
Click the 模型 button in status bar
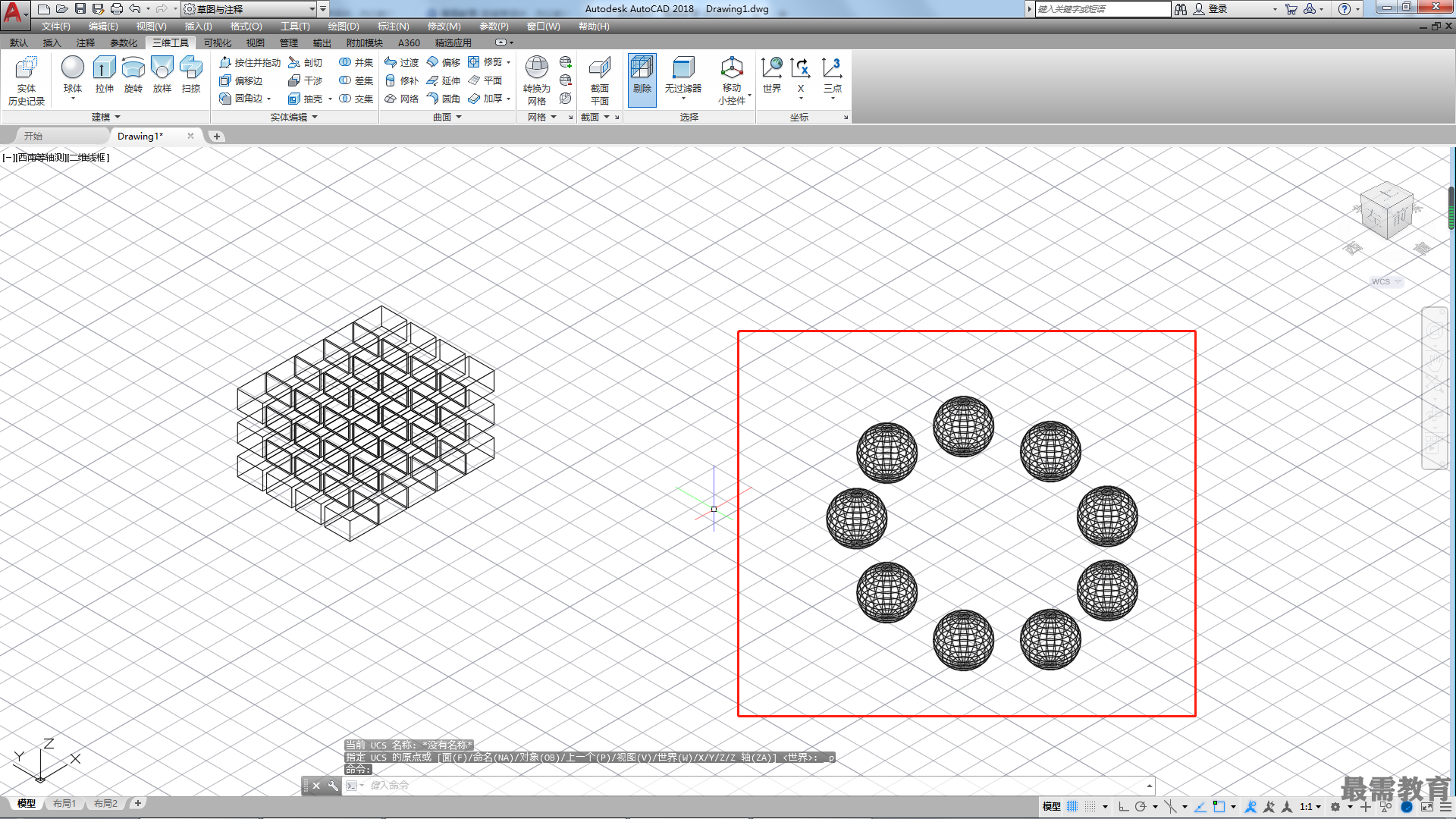pyautogui.click(x=1051, y=806)
